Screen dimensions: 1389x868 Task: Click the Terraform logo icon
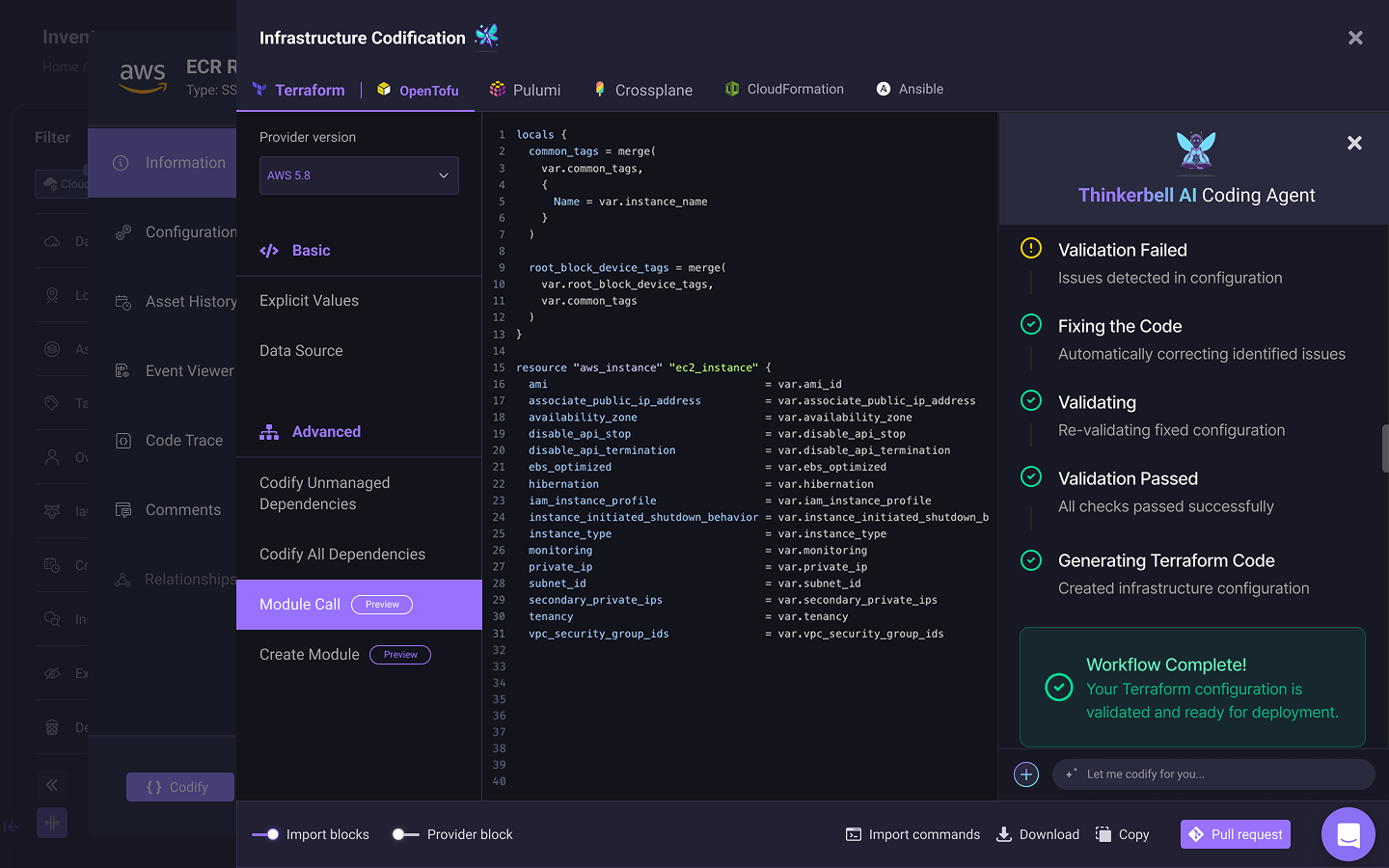pos(259,89)
